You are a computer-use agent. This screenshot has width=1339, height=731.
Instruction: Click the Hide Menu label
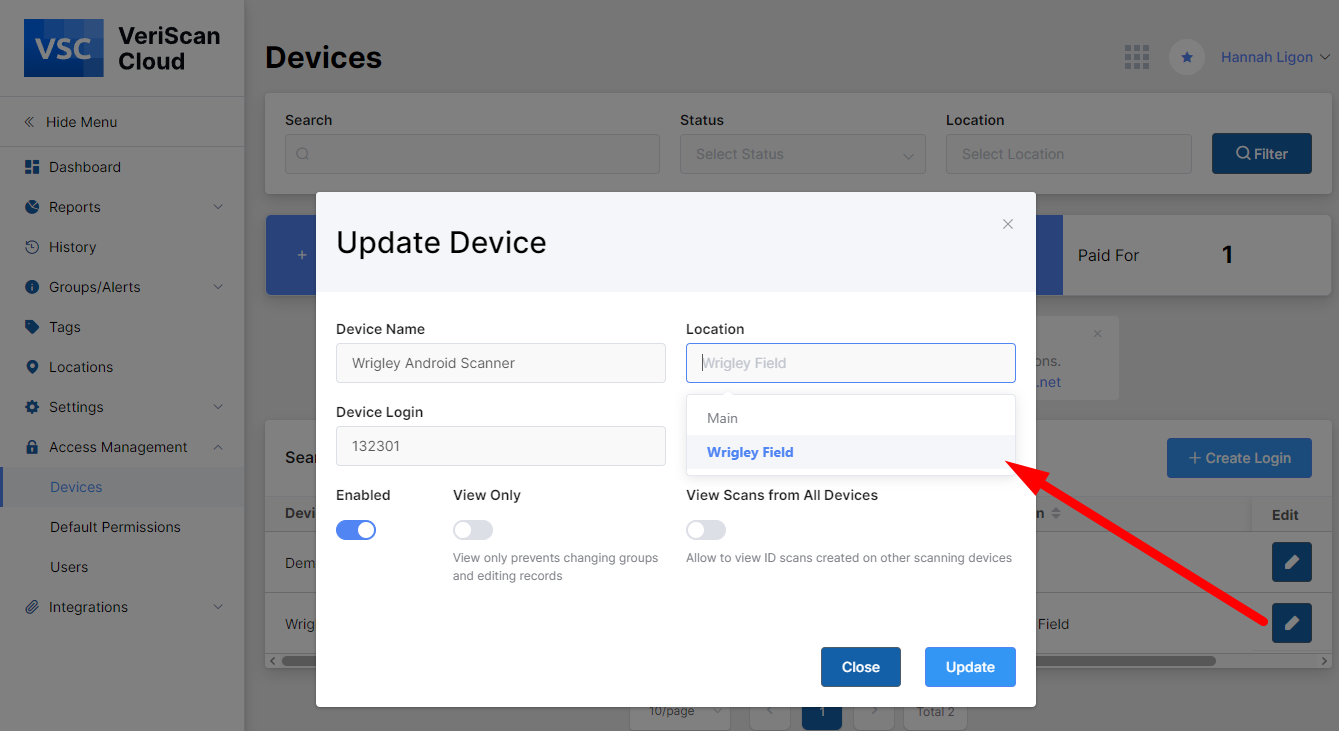pyautogui.click(x=82, y=122)
